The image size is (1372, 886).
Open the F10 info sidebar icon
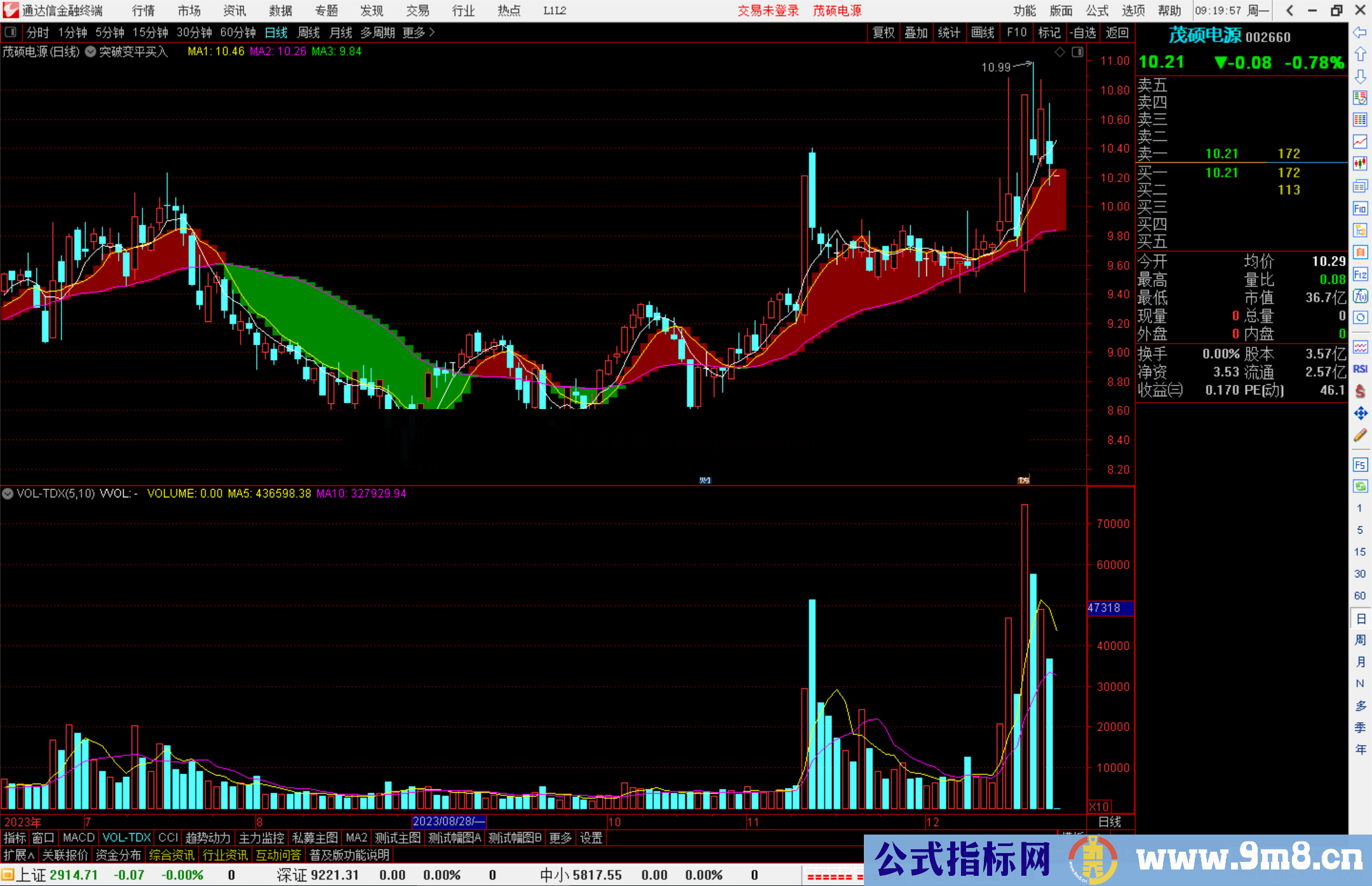1360,208
